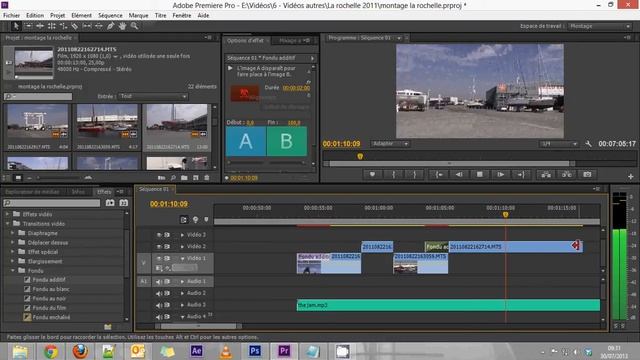Create a new bin in Project panel
Image resolution: width=640 pixels, height=360 pixels.
tap(184, 178)
